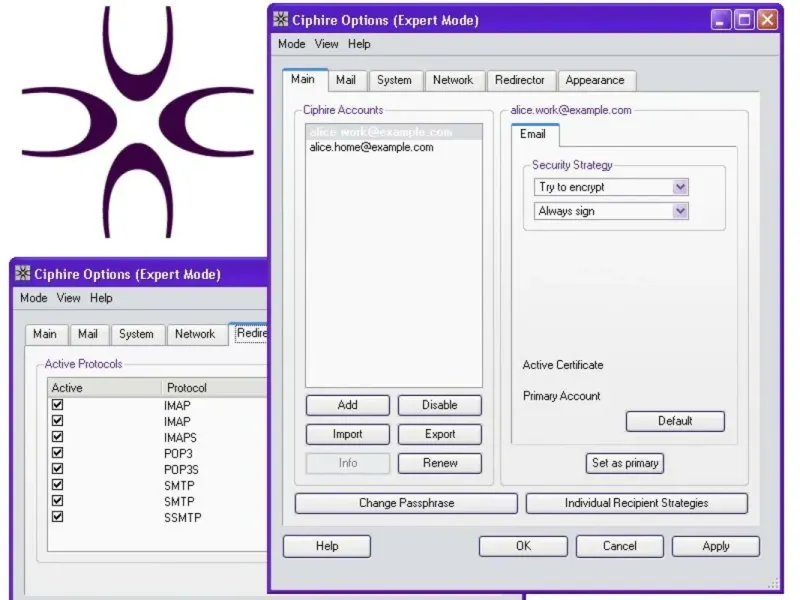The image size is (800, 600).
Task: Click the Protocol column header
Action: tap(214, 388)
